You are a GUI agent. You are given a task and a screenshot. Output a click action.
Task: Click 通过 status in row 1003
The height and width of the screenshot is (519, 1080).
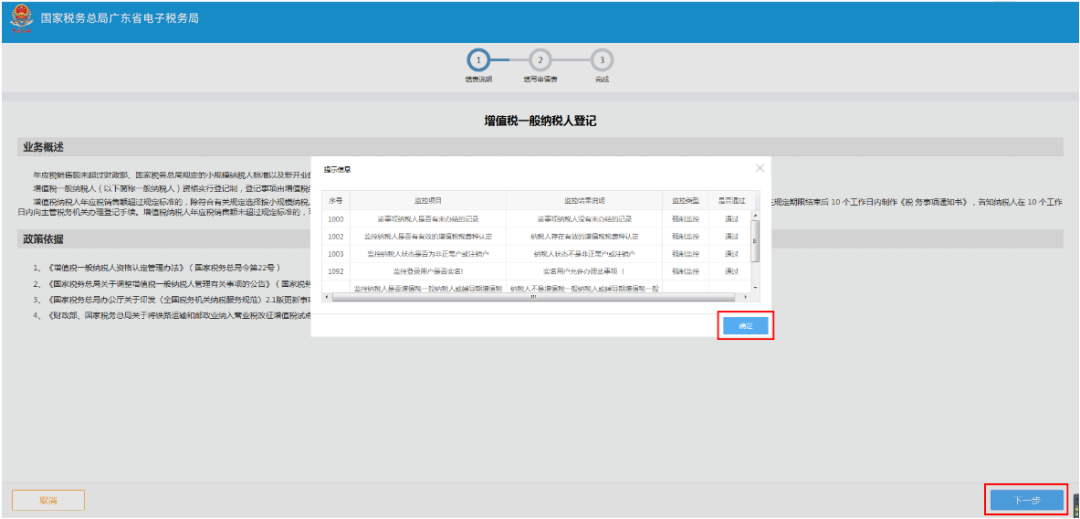click(x=731, y=254)
